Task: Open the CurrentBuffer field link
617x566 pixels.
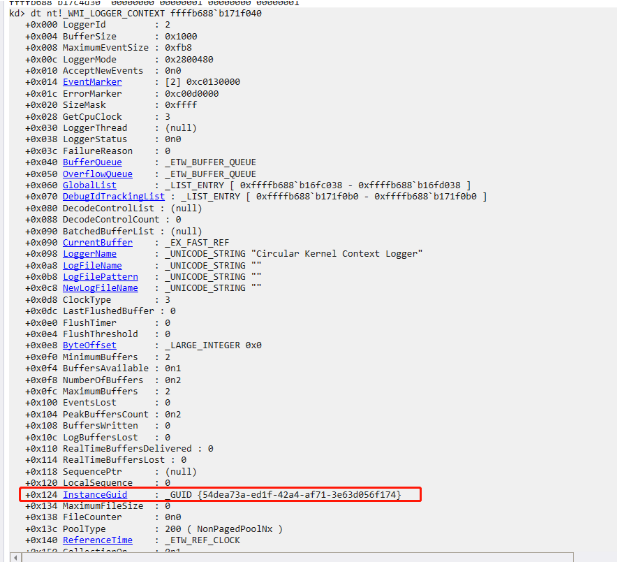Action: click(98, 242)
